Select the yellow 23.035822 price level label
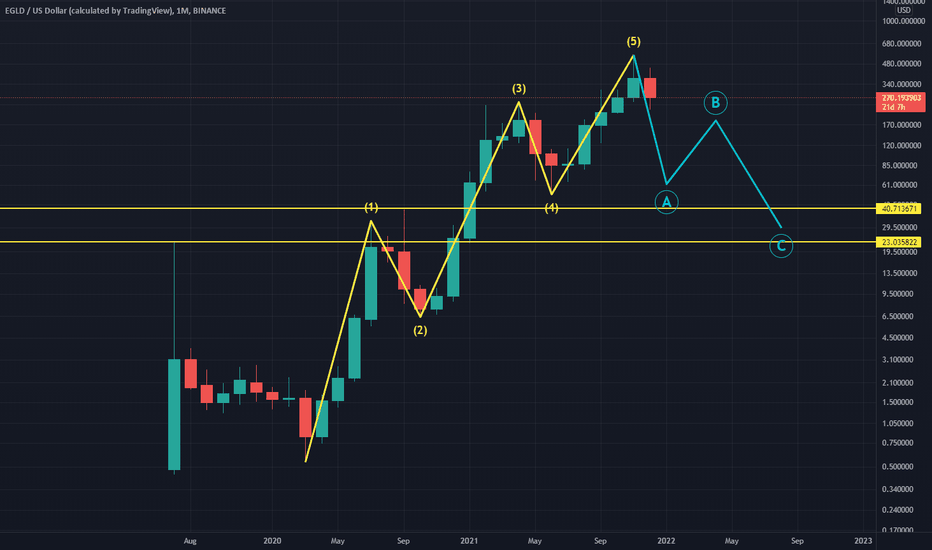Image resolution: width=932 pixels, height=550 pixels. [x=900, y=242]
